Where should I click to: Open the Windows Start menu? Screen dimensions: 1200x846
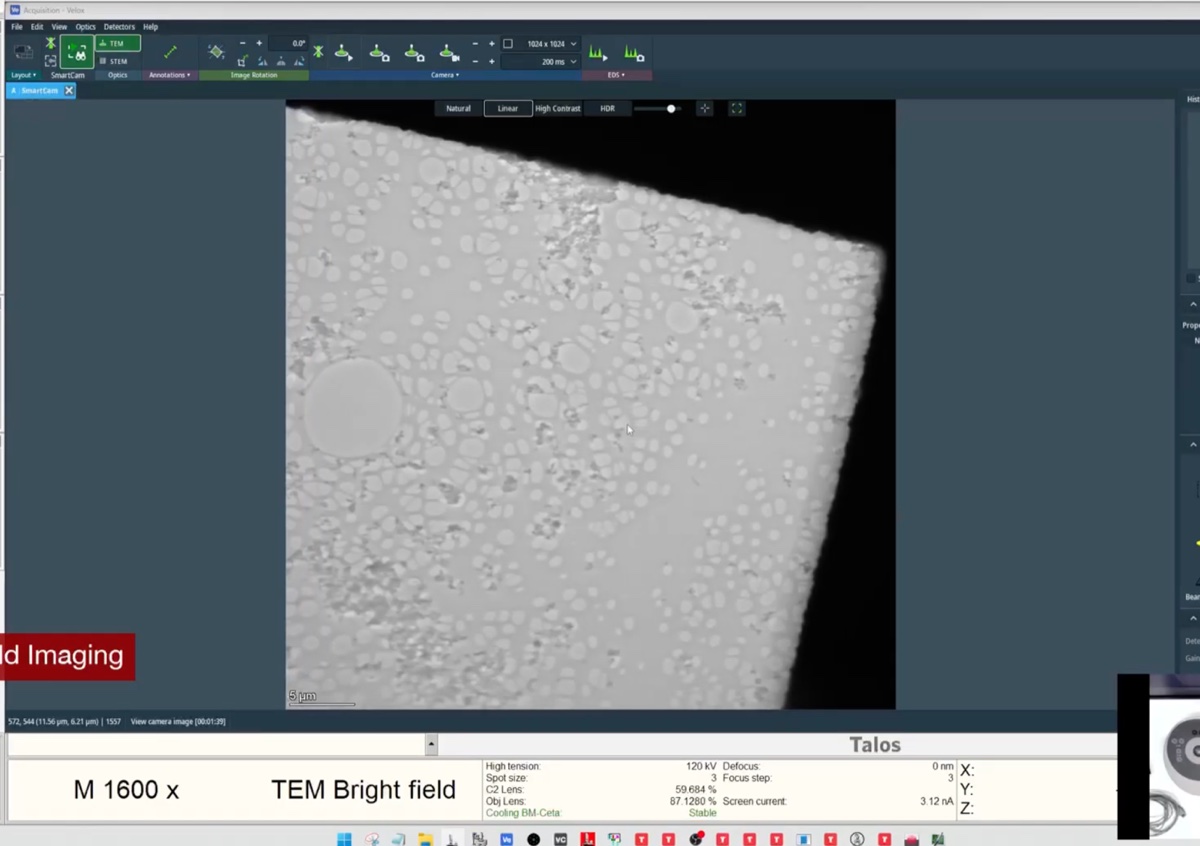point(344,839)
